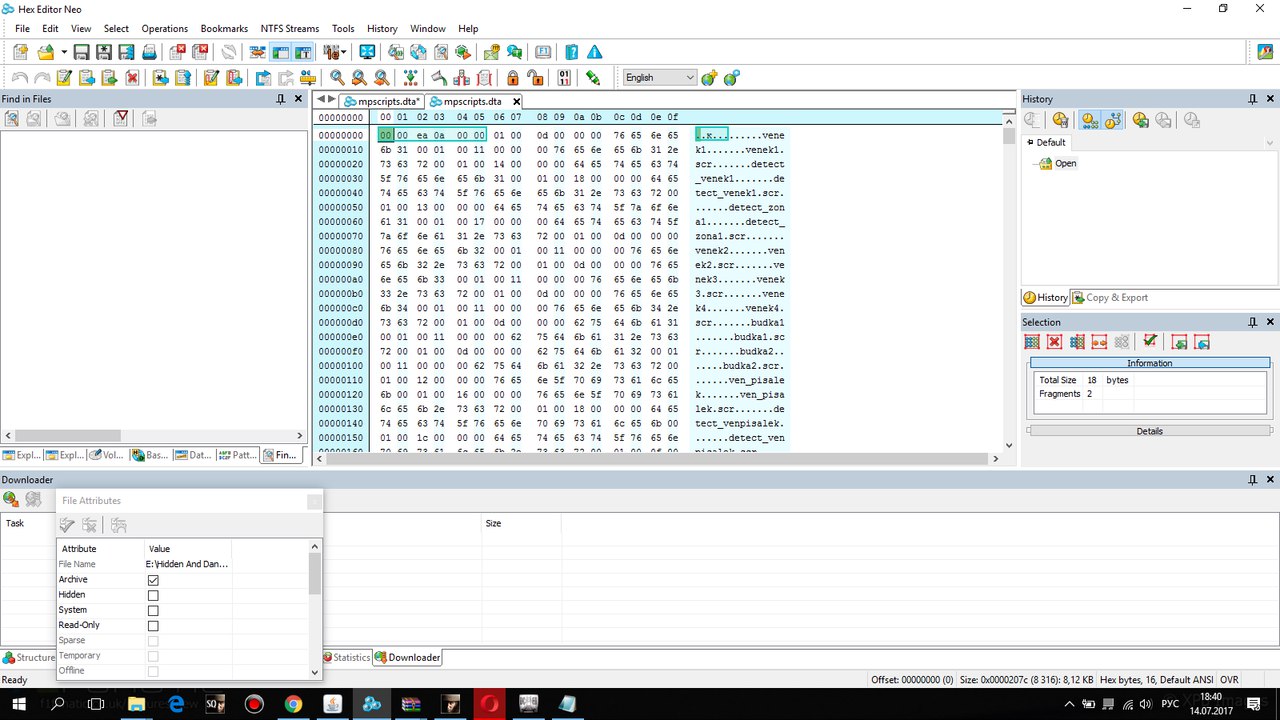This screenshot has width=1280, height=720.
Task: Check the Hidden attribute checkbox
Action: 153,595
